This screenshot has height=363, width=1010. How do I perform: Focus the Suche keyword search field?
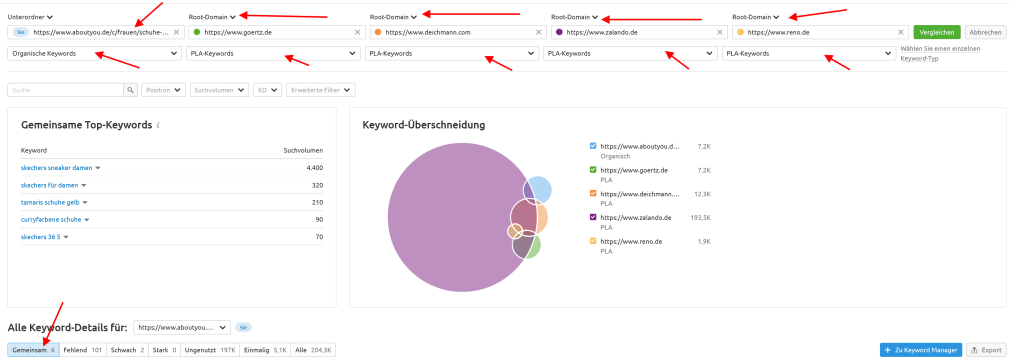65,90
